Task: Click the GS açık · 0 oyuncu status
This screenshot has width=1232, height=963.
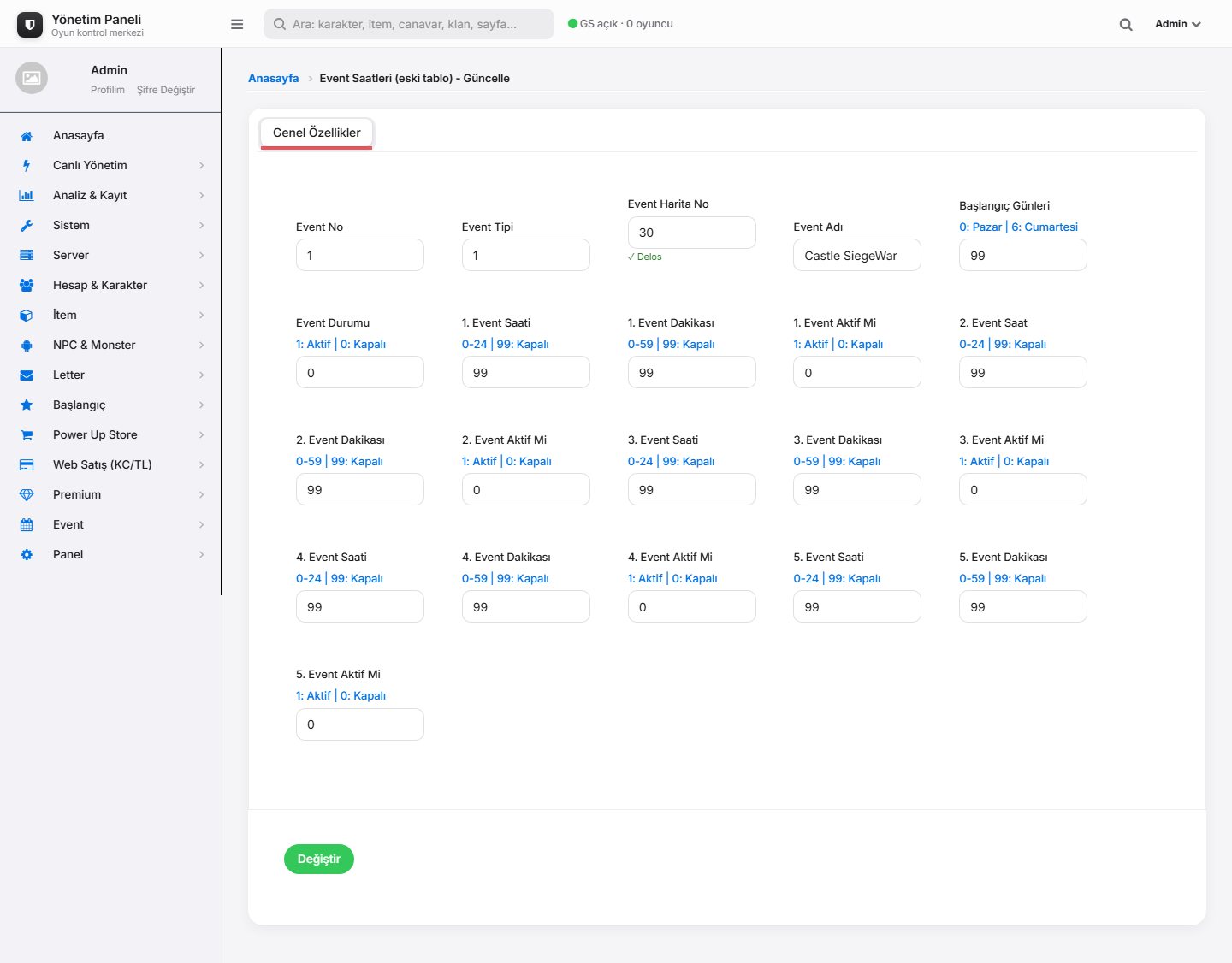Action: 620,24
